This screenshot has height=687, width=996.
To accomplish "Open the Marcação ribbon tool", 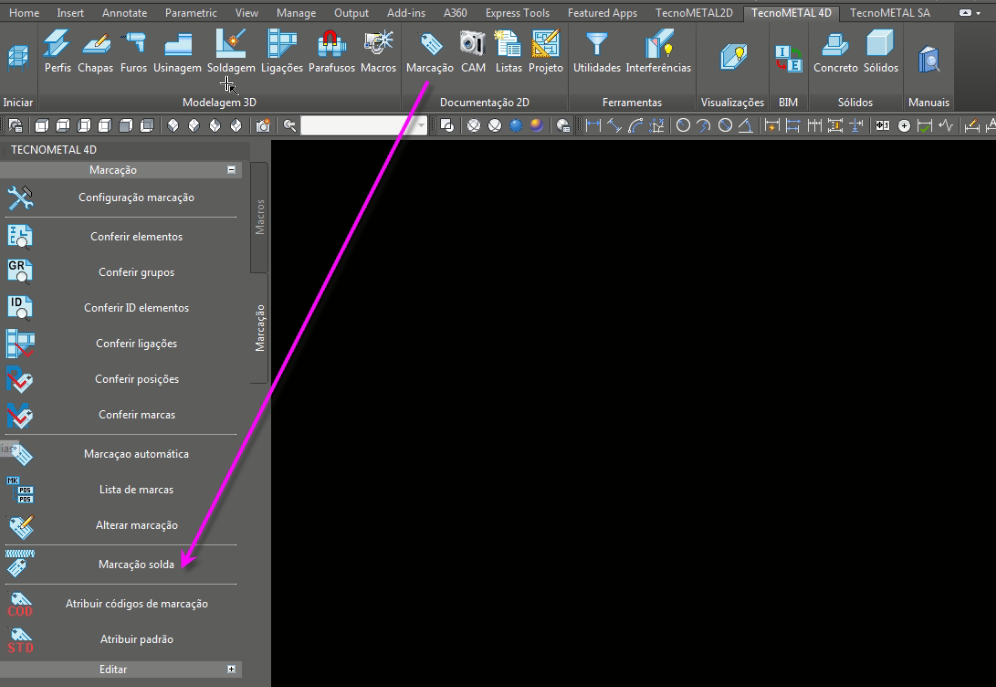I will click(430, 52).
